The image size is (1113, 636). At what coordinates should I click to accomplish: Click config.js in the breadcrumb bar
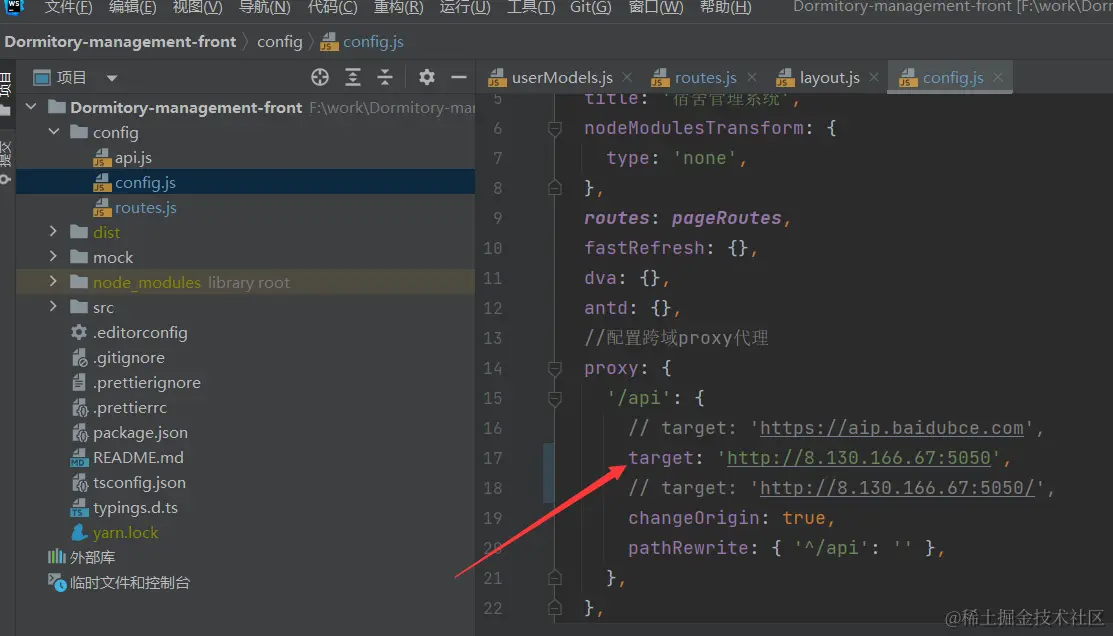362,42
